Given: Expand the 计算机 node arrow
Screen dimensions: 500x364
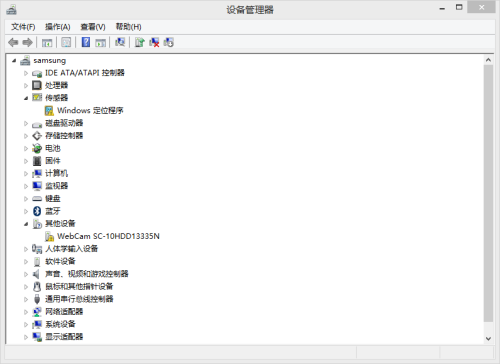Looking at the screenshot, I should tap(26, 174).
